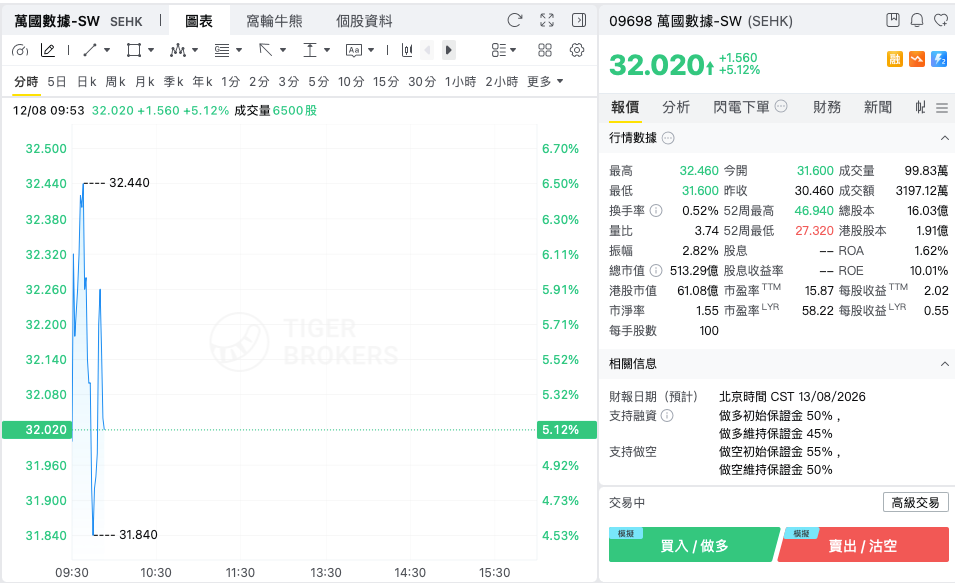Click the blue lightning level-2 badge
This screenshot has width=955, height=583.
pyautogui.click(x=939, y=59)
